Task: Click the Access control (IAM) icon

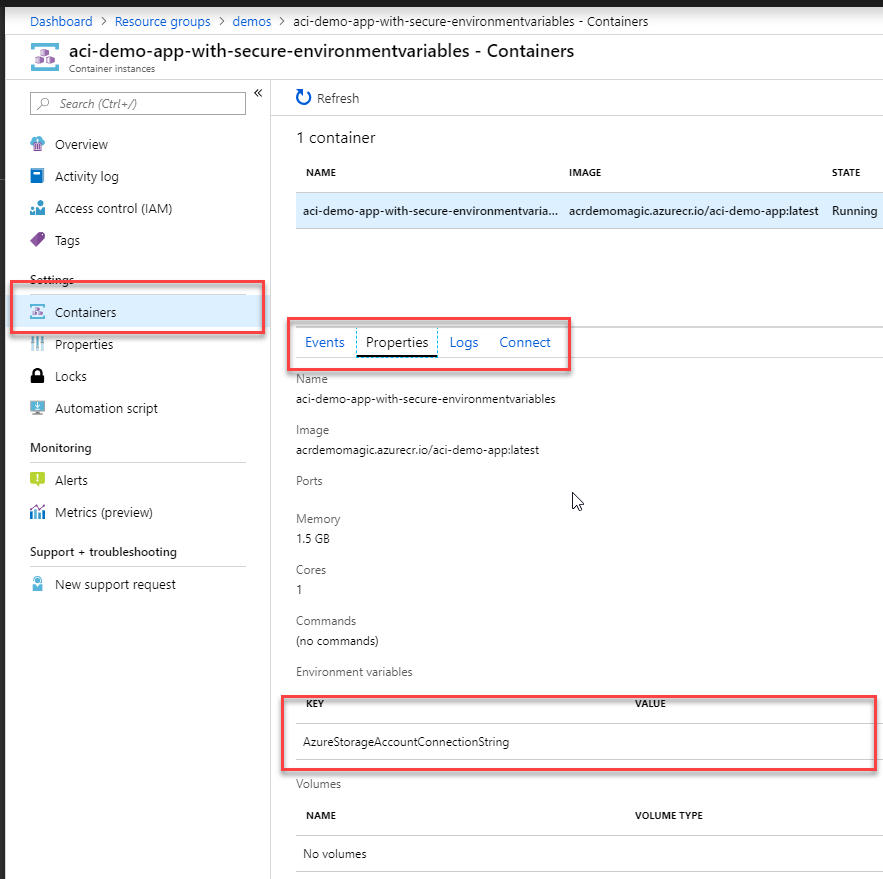Action: pyautogui.click(x=38, y=208)
